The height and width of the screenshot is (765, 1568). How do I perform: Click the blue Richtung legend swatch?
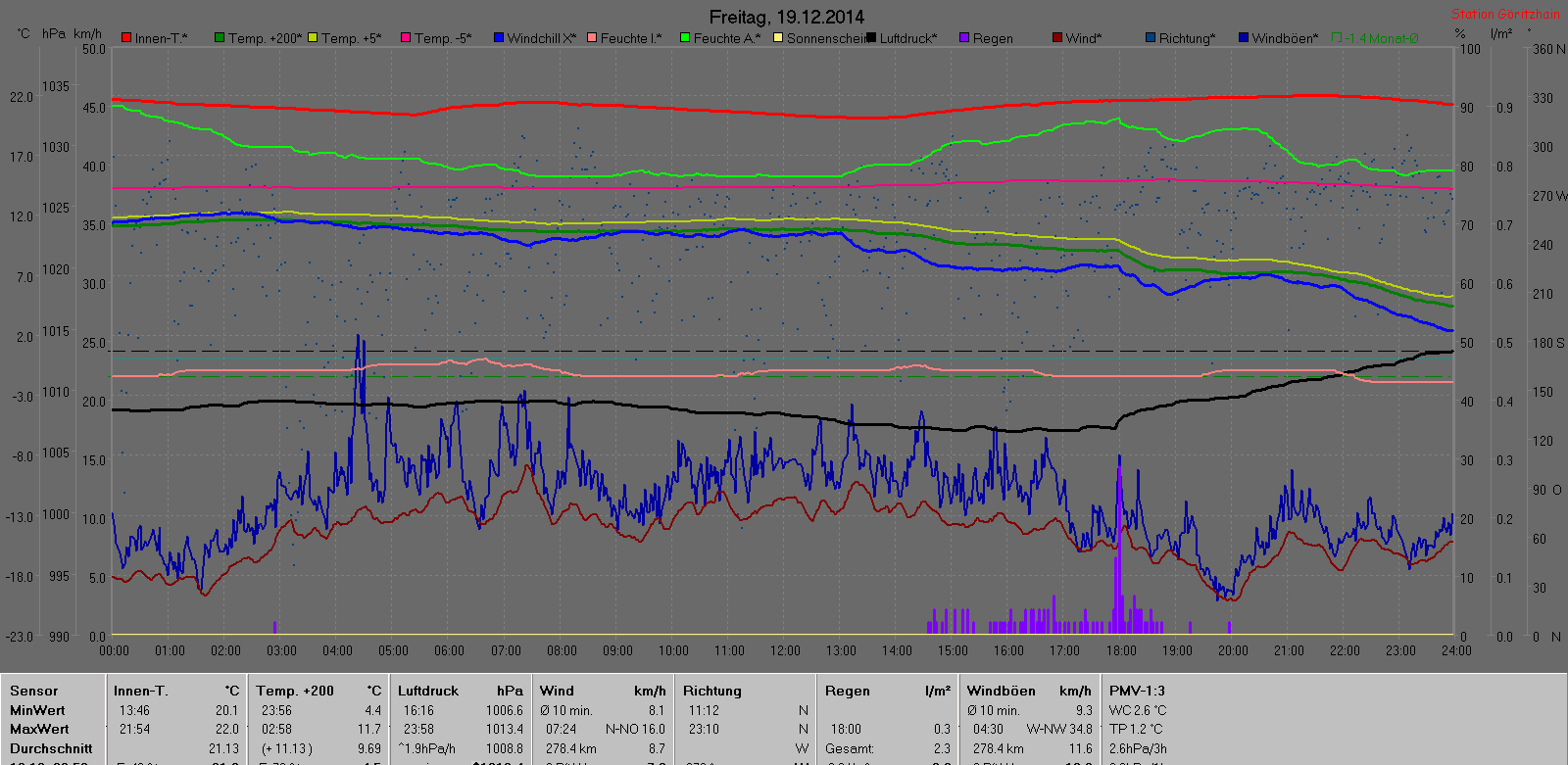(x=1151, y=38)
